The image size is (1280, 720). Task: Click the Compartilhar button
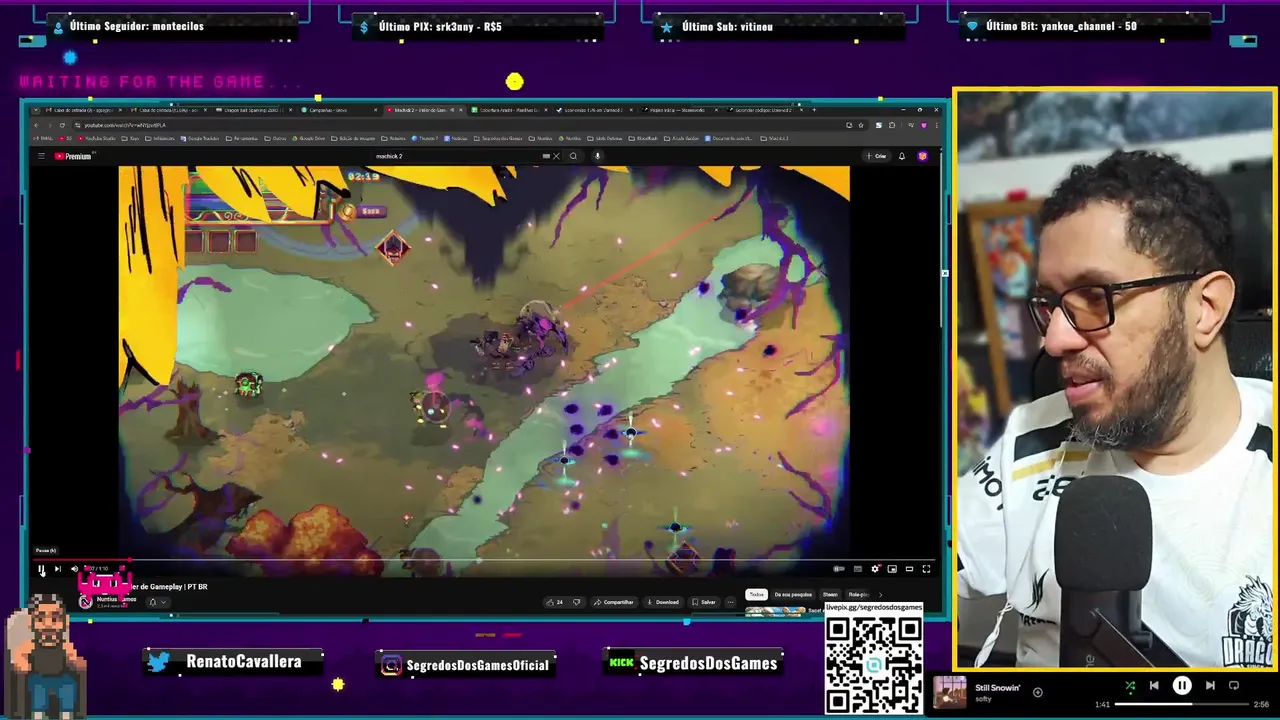click(613, 602)
